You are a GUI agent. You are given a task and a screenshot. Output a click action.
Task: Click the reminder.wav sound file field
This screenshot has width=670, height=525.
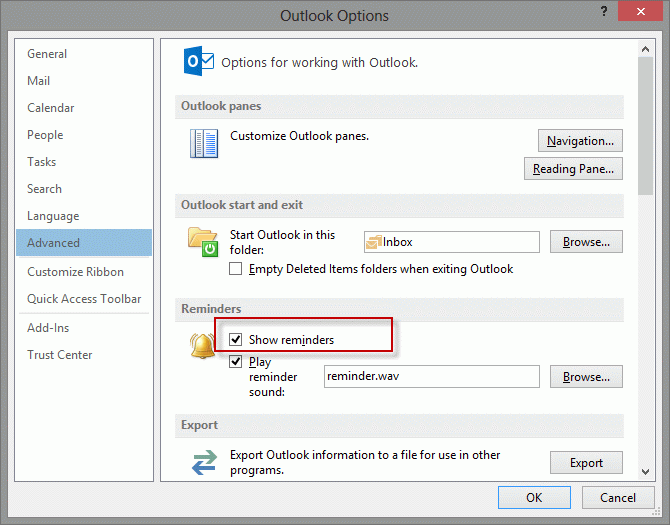click(432, 376)
